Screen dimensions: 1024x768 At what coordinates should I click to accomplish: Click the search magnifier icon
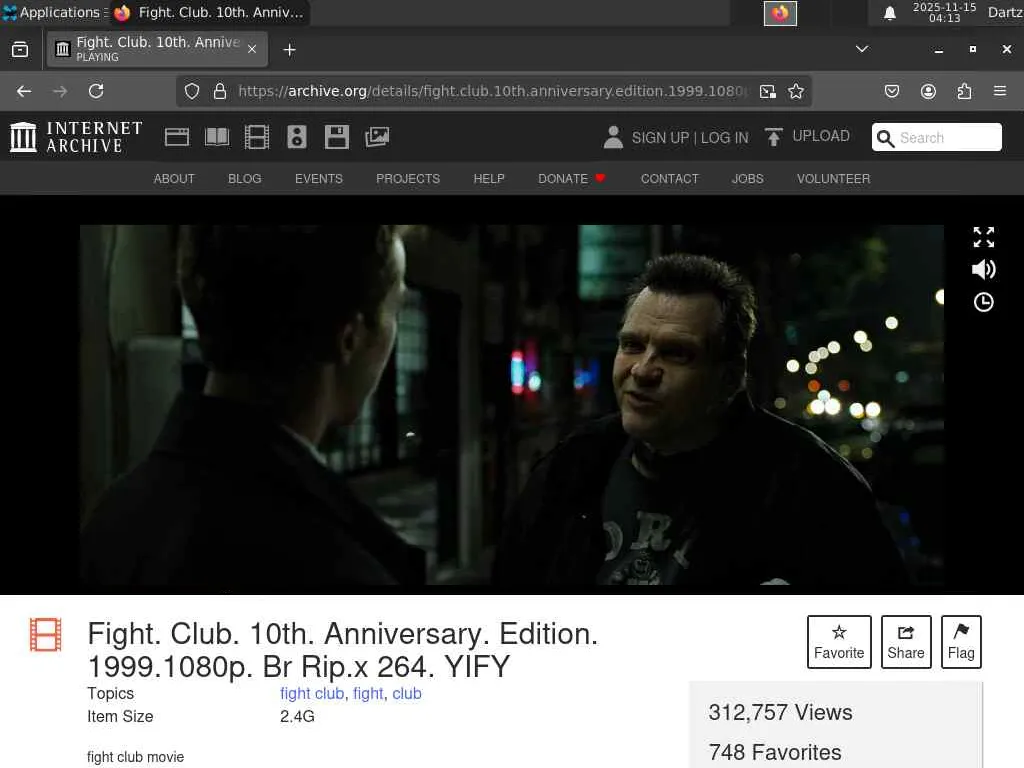click(x=886, y=138)
